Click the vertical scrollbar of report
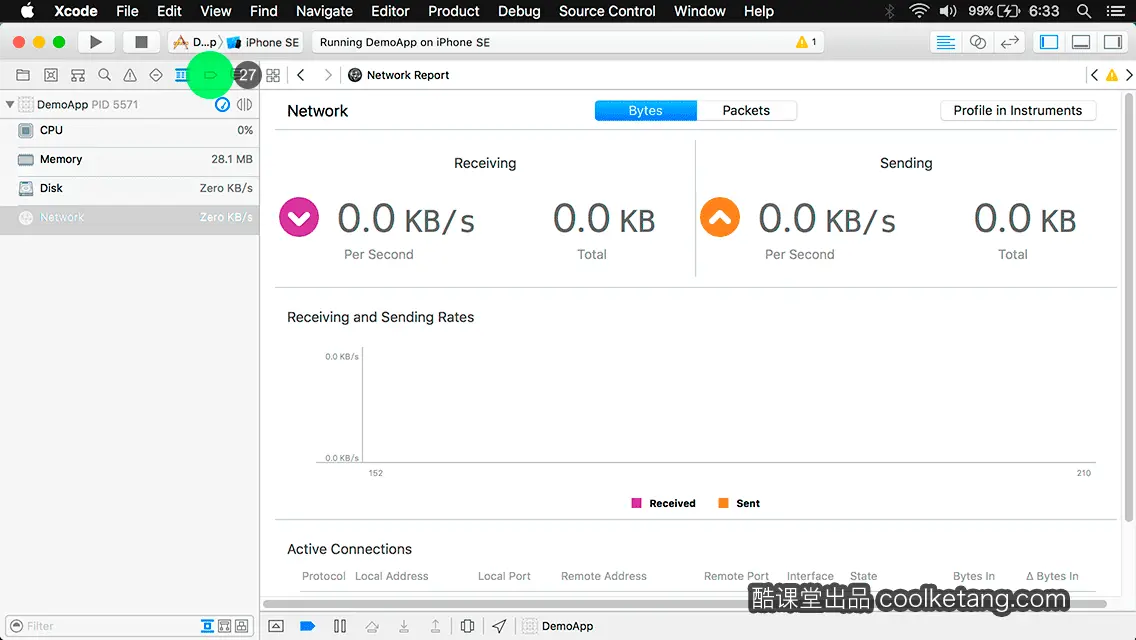The width and height of the screenshot is (1136, 640). pos(1128,307)
